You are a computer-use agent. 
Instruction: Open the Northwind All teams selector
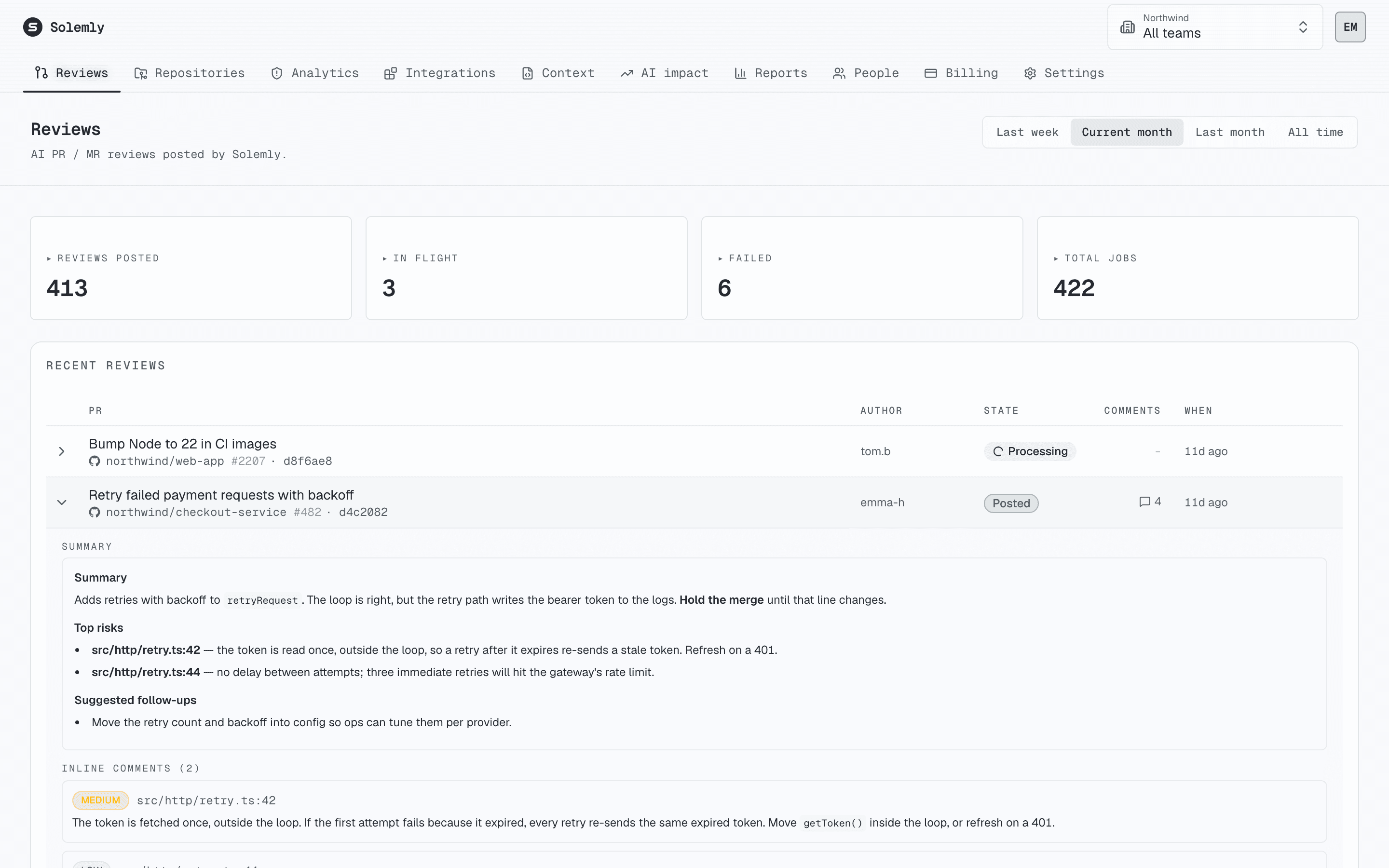coord(1215,27)
